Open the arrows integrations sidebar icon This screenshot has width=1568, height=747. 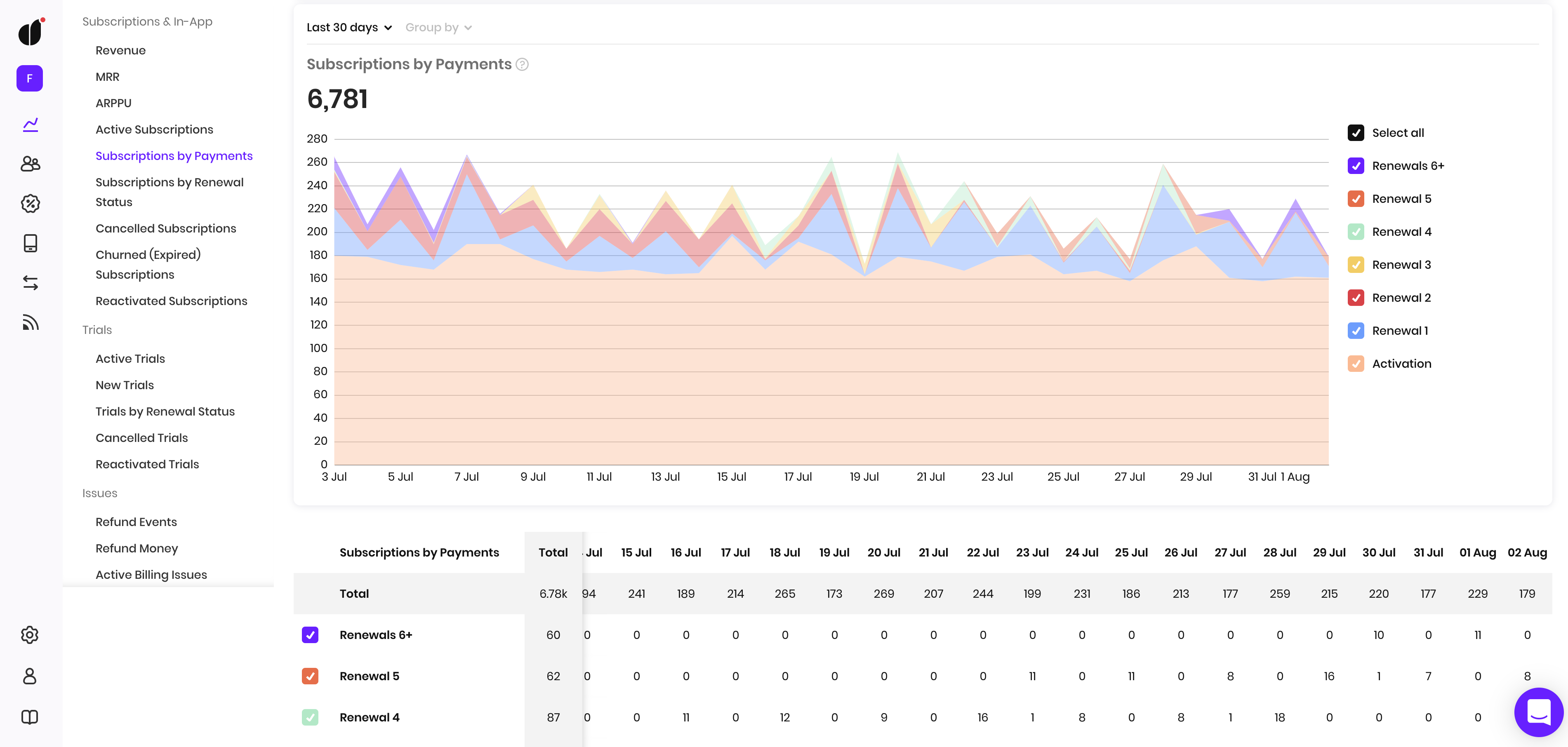coord(31,282)
